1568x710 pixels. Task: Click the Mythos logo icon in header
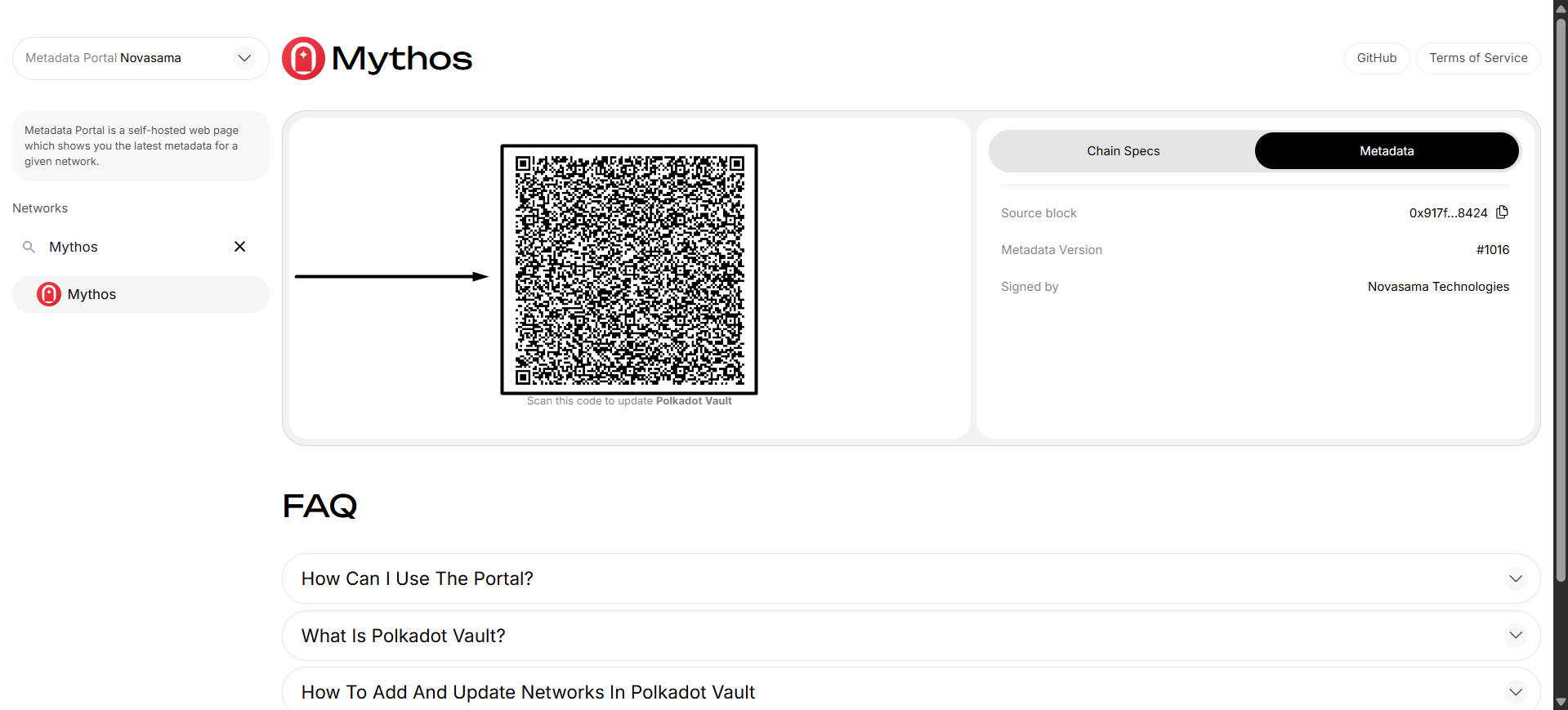[x=303, y=59]
